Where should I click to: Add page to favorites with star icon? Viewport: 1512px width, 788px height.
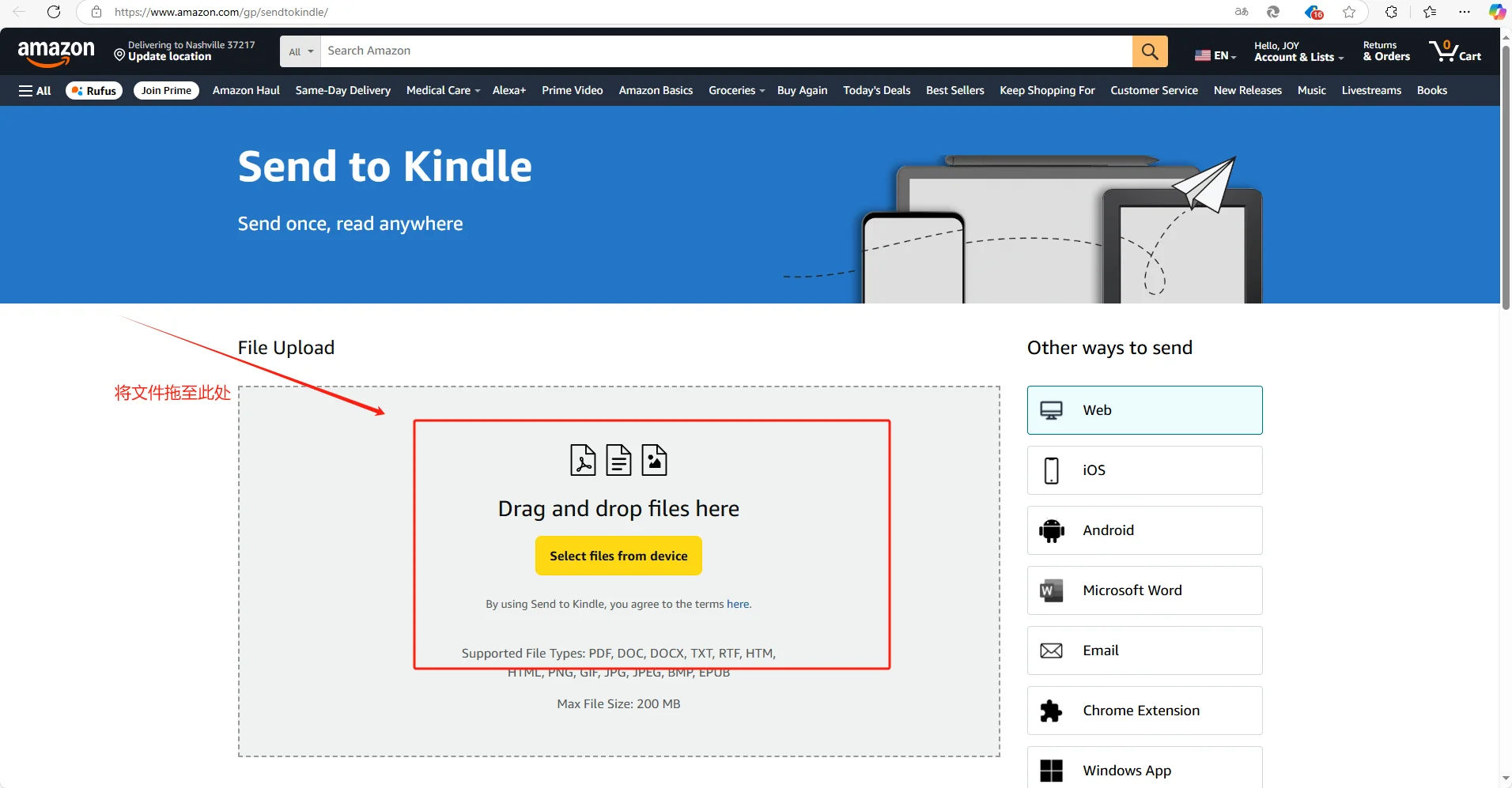[x=1349, y=12]
